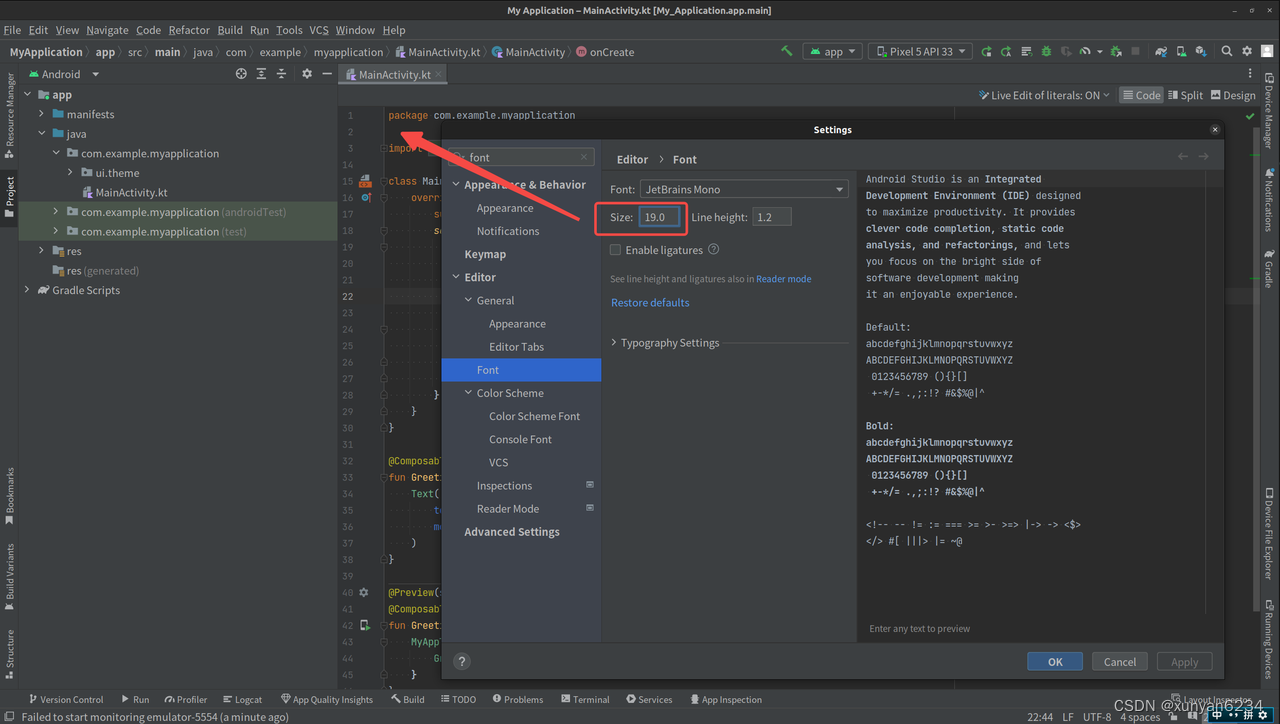
Task: Select Console Font settings entry
Action: [x=520, y=439]
